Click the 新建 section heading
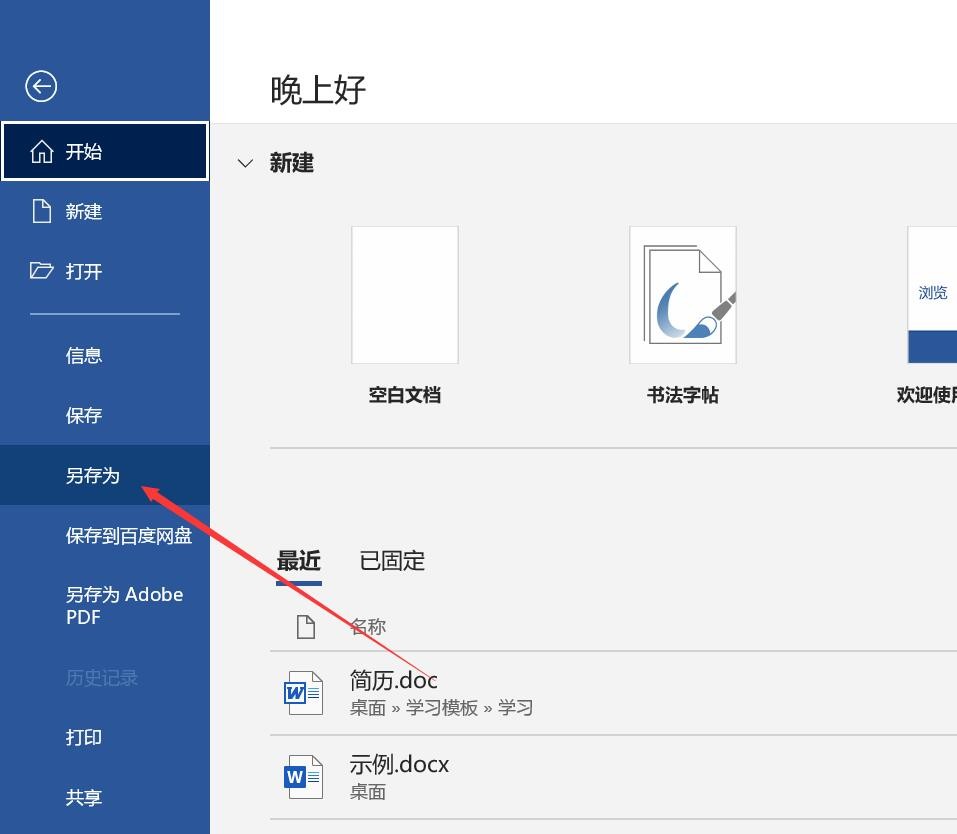The width and height of the screenshot is (957, 834). [292, 163]
